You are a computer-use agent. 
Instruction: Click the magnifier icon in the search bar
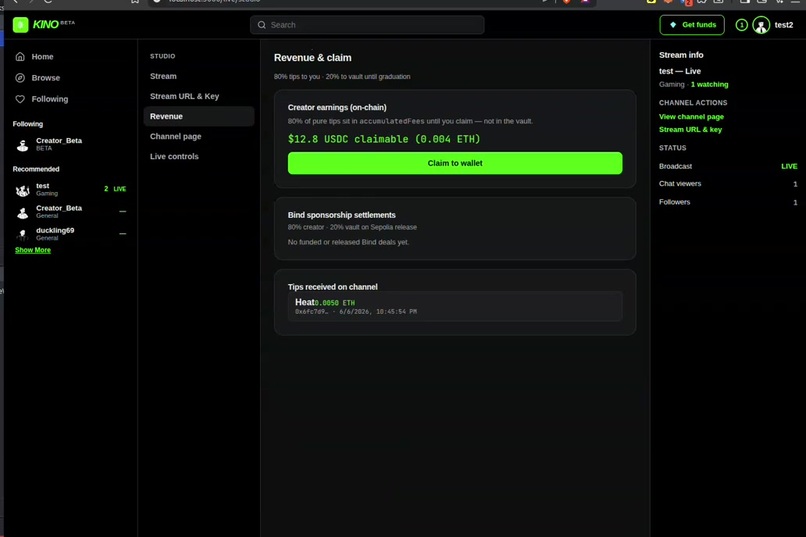click(262, 25)
